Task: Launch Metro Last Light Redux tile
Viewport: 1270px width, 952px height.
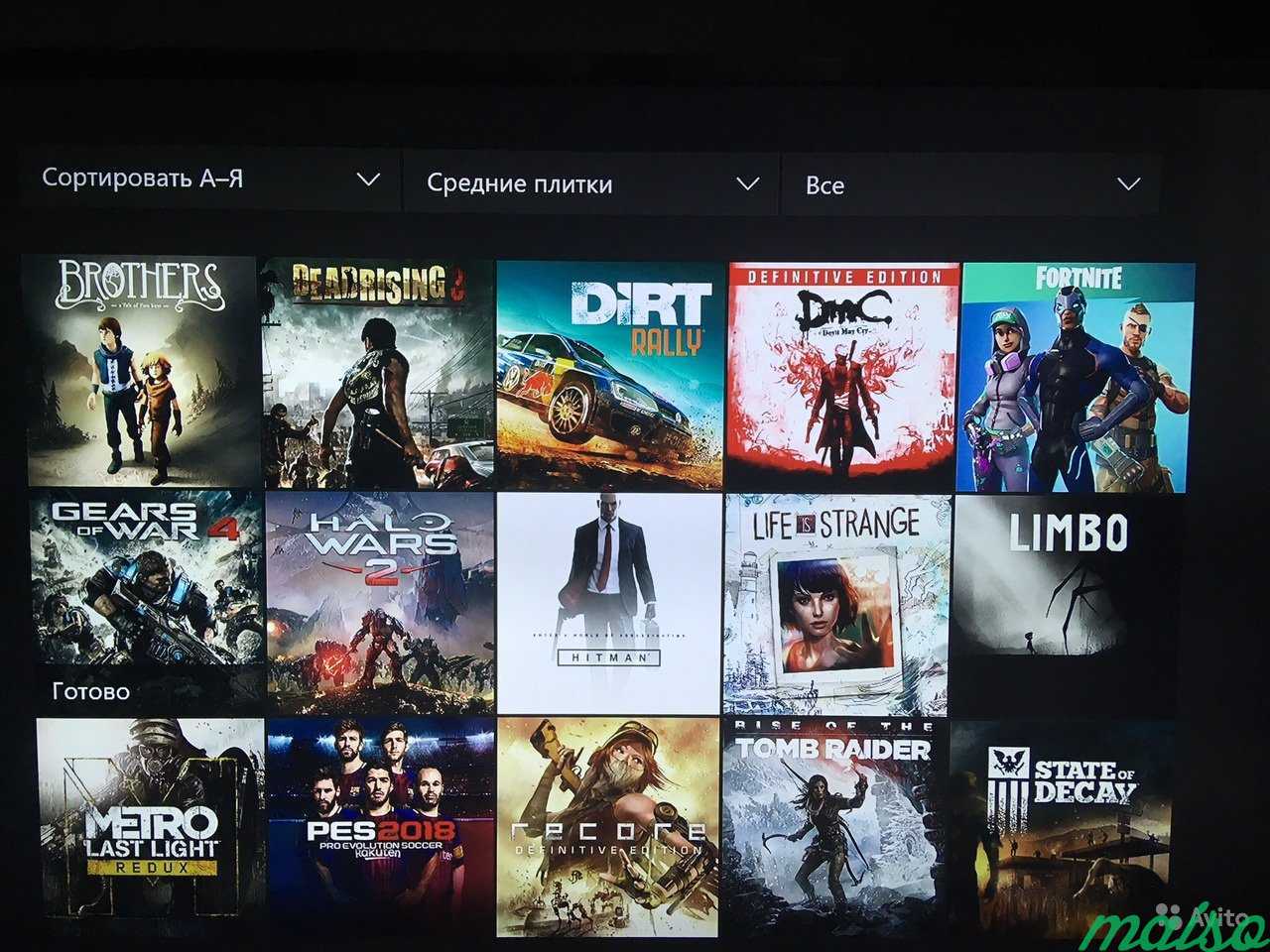Action: [x=151, y=828]
